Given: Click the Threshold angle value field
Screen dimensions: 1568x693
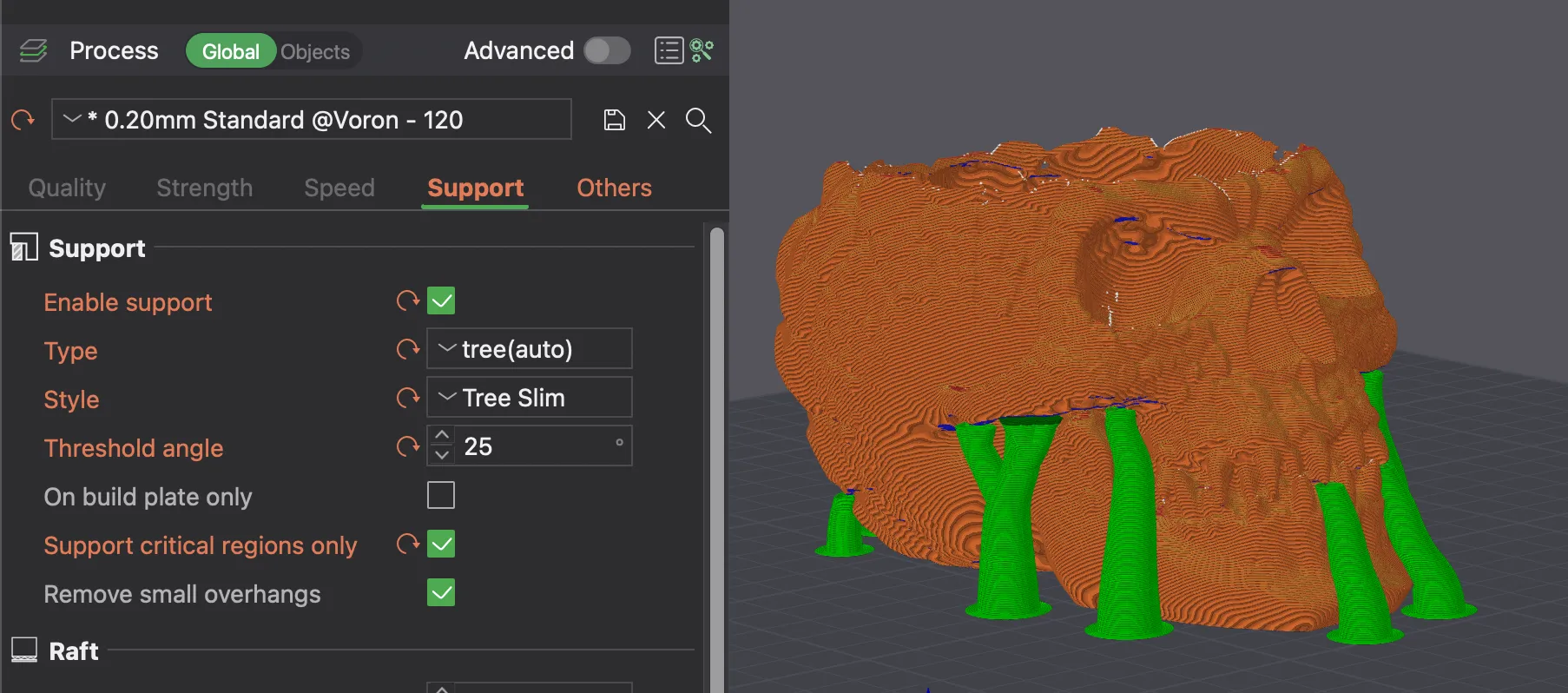Looking at the screenshot, I should click(534, 446).
